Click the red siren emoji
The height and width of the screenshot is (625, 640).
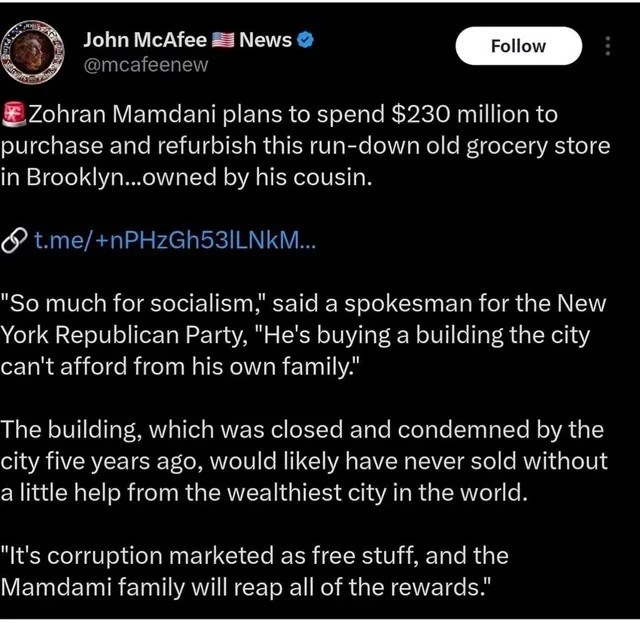(14, 114)
